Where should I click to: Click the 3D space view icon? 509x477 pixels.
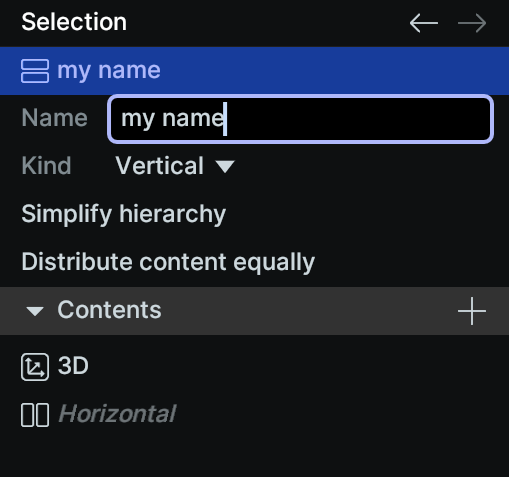(35, 367)
